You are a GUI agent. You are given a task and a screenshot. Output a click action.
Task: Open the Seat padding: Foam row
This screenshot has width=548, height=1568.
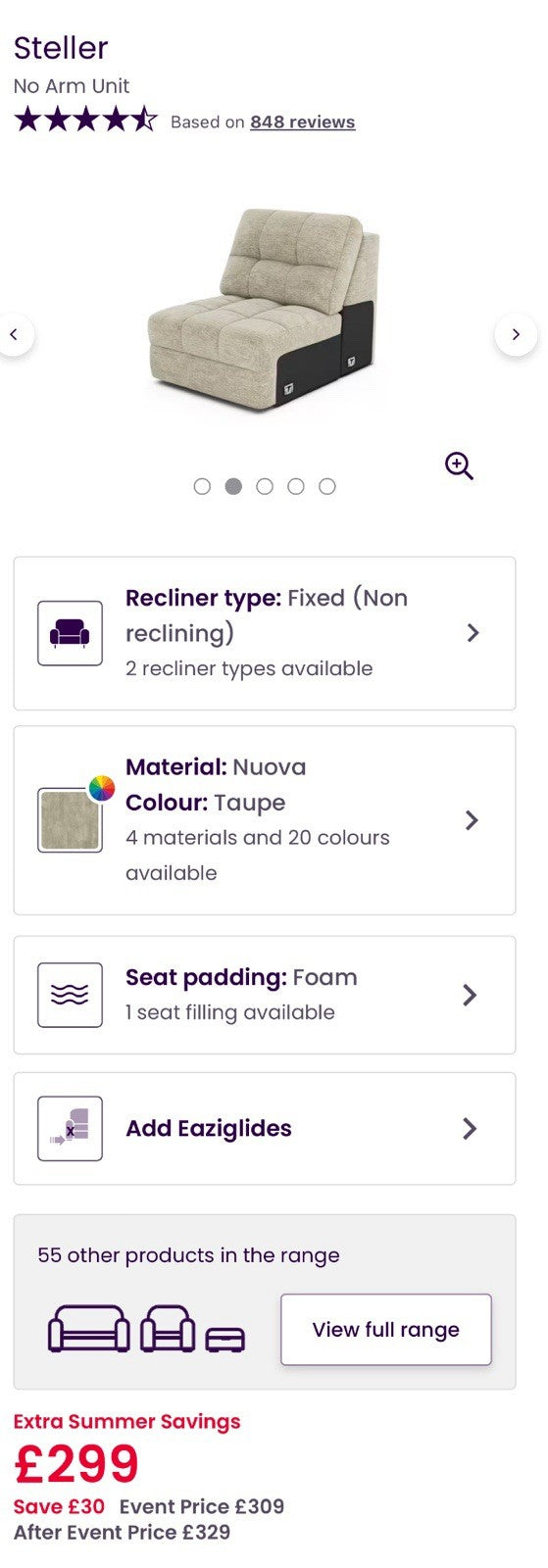coord(265,995)
